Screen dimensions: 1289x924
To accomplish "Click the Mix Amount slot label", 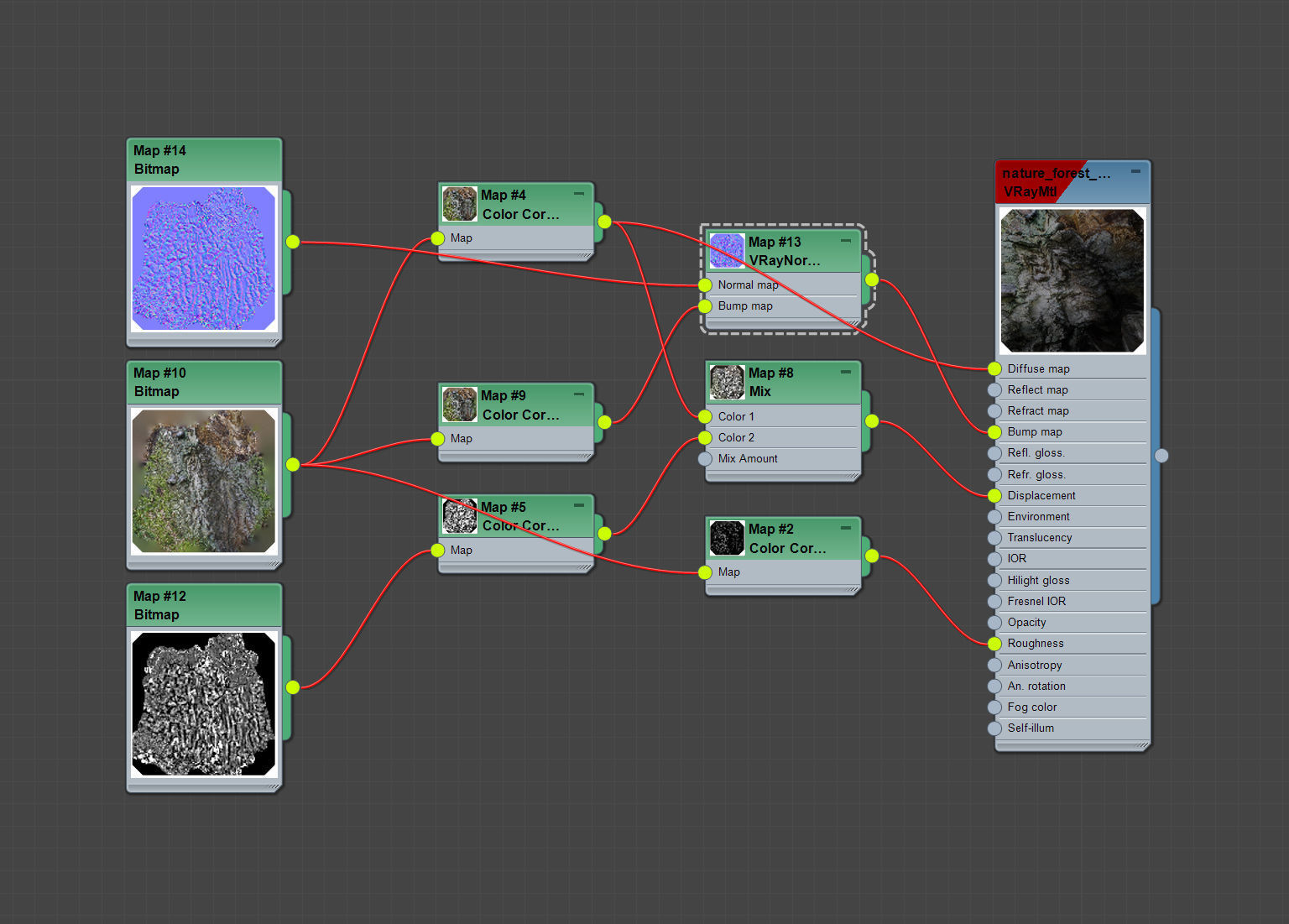I will [x=748, y=459].
